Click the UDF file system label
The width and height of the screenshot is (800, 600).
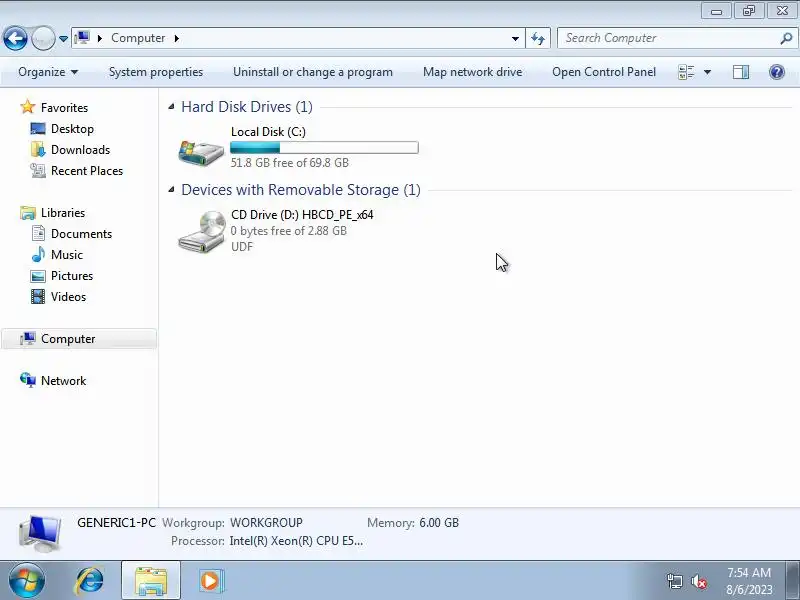[242, 246]
